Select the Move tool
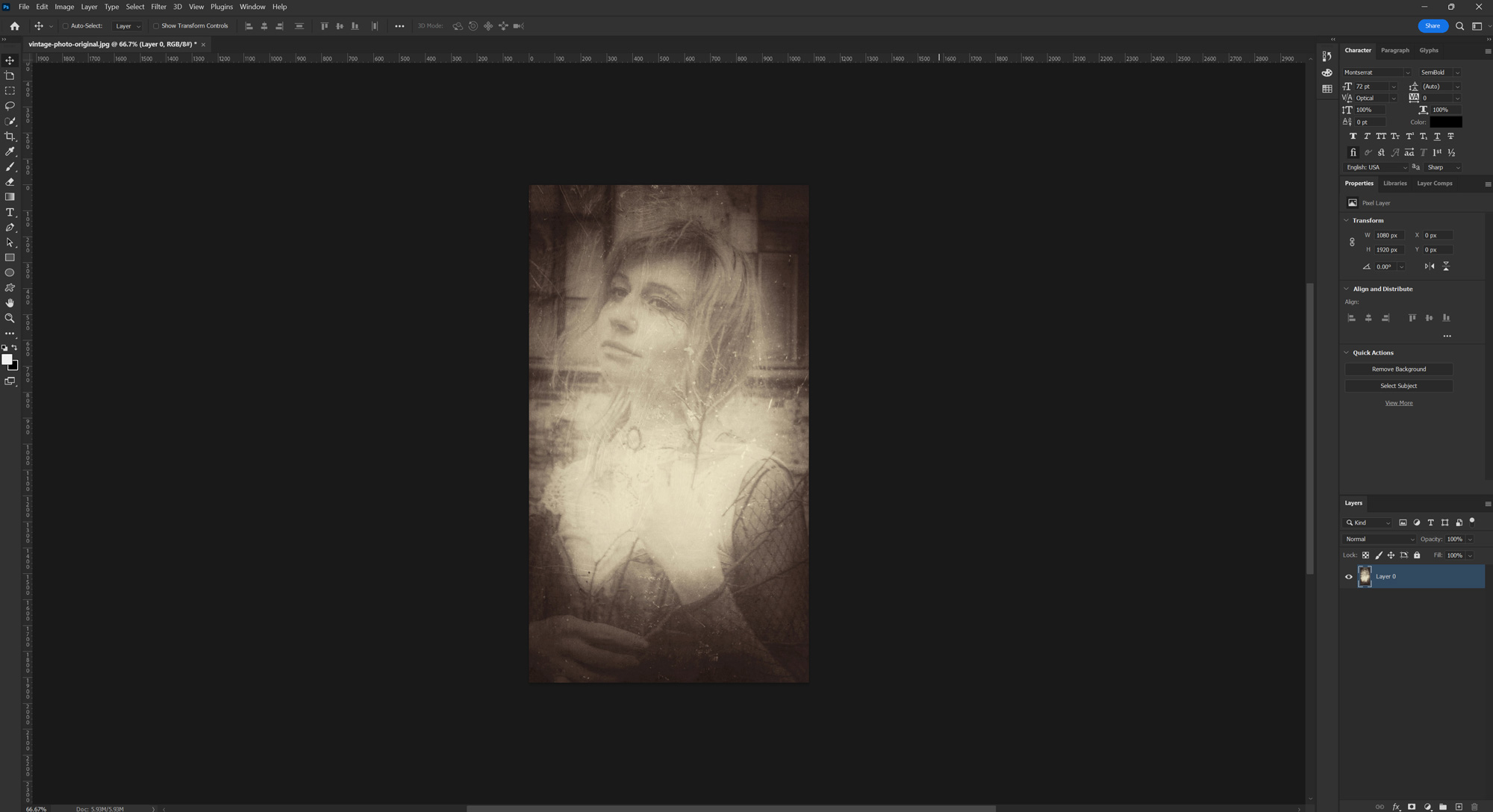 (x=9, y=60)
